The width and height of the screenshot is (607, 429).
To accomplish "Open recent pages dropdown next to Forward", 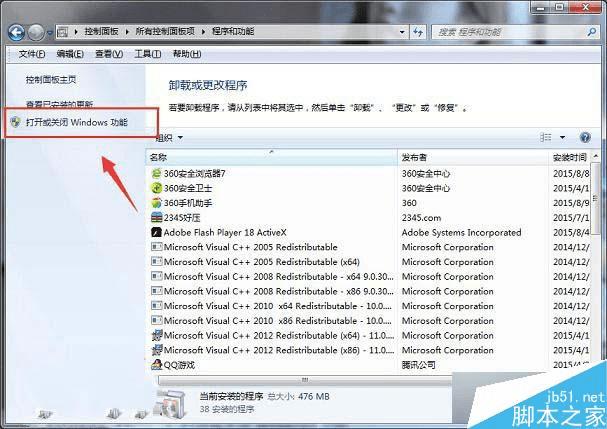I will (50, 33).
